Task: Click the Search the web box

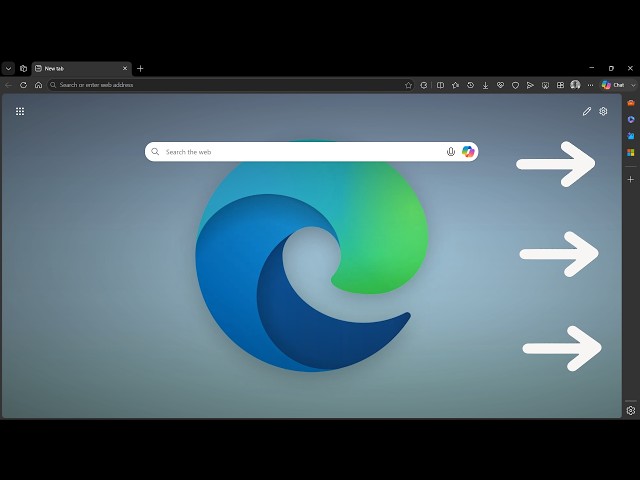Action: coord(311,152)
